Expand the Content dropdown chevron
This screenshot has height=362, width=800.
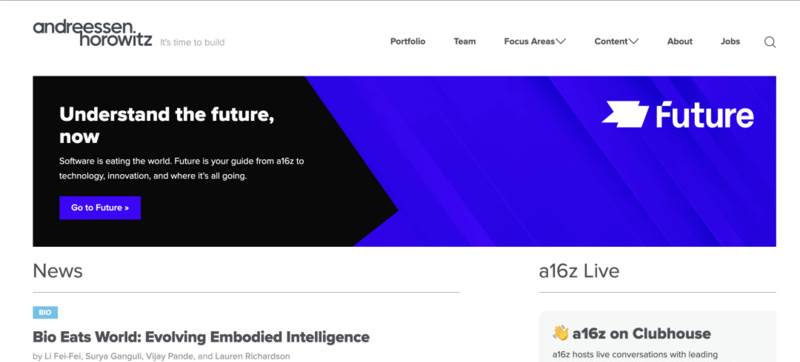[x=634, y=42]
